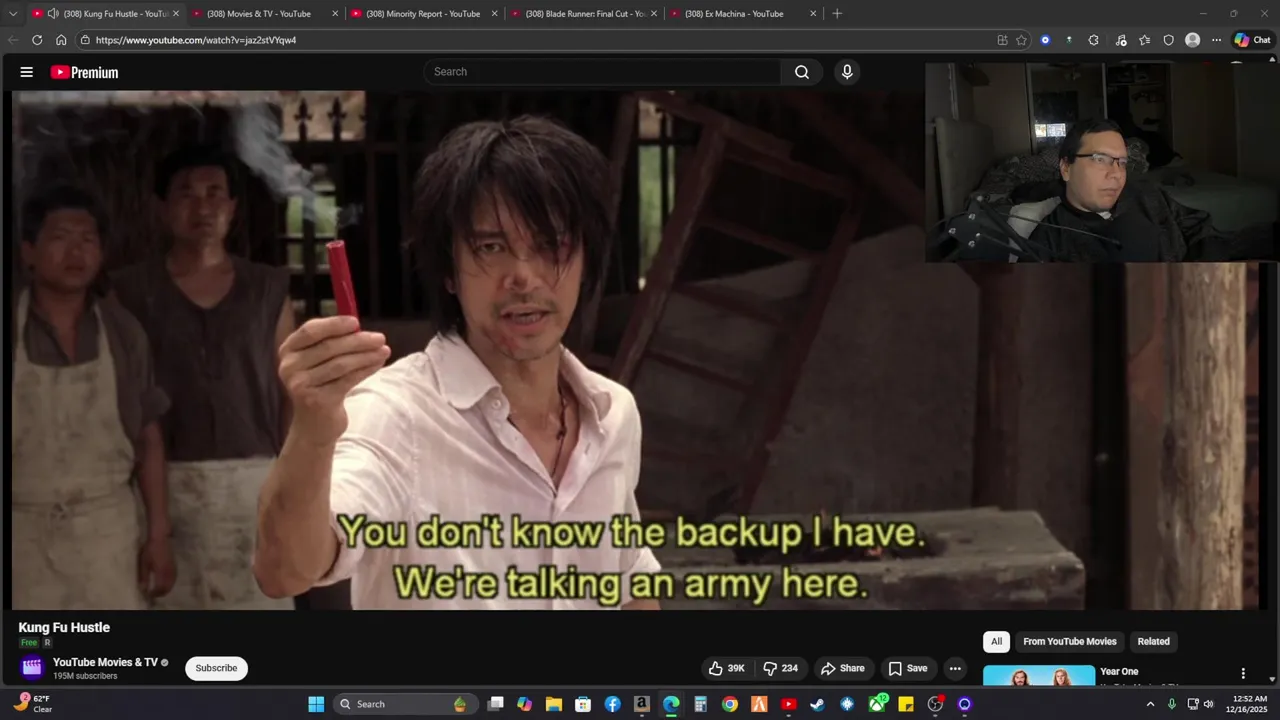This screenshot has width=1280, height=720.
Task: Open Facebook from the taskbar
Action: pos(612,704)
